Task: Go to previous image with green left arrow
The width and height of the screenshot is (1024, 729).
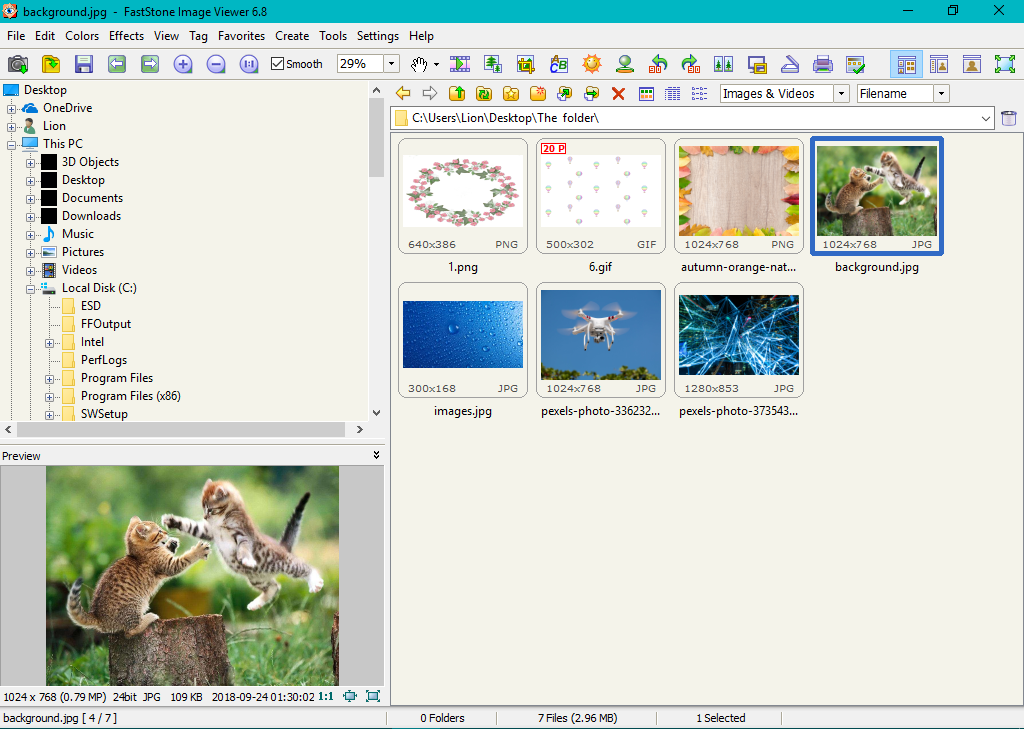Action: click(117, 64)
